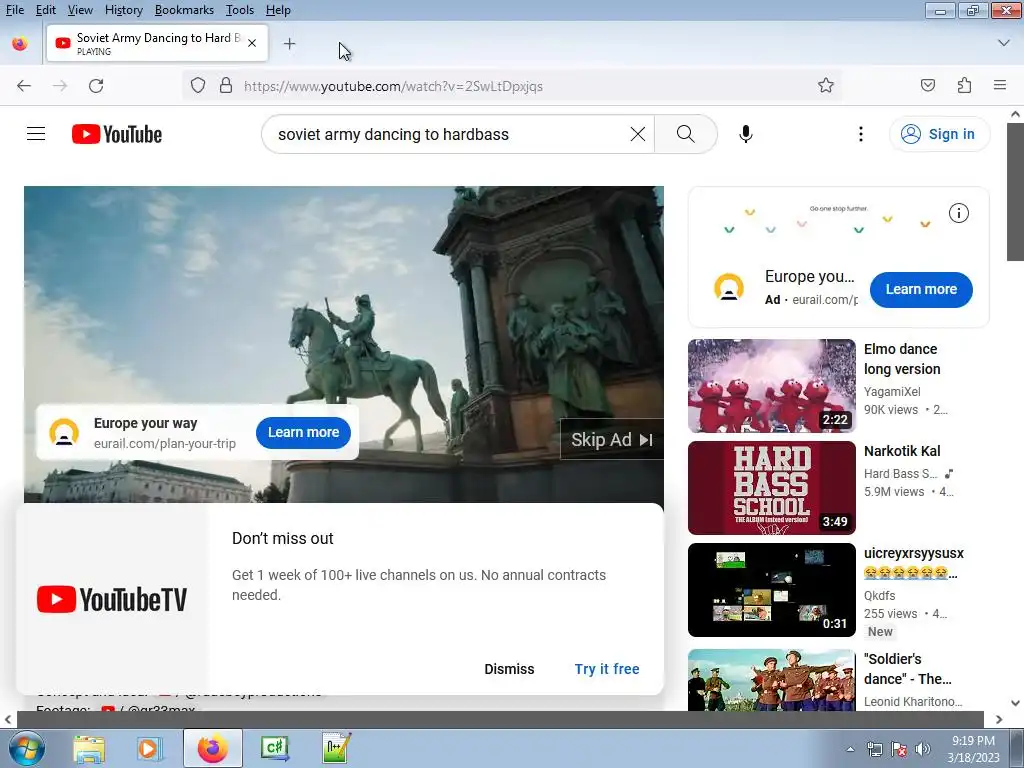Open the Soldier's dance video thumbnail
This screenshot has width=1024, height=768.
(771, 679)
